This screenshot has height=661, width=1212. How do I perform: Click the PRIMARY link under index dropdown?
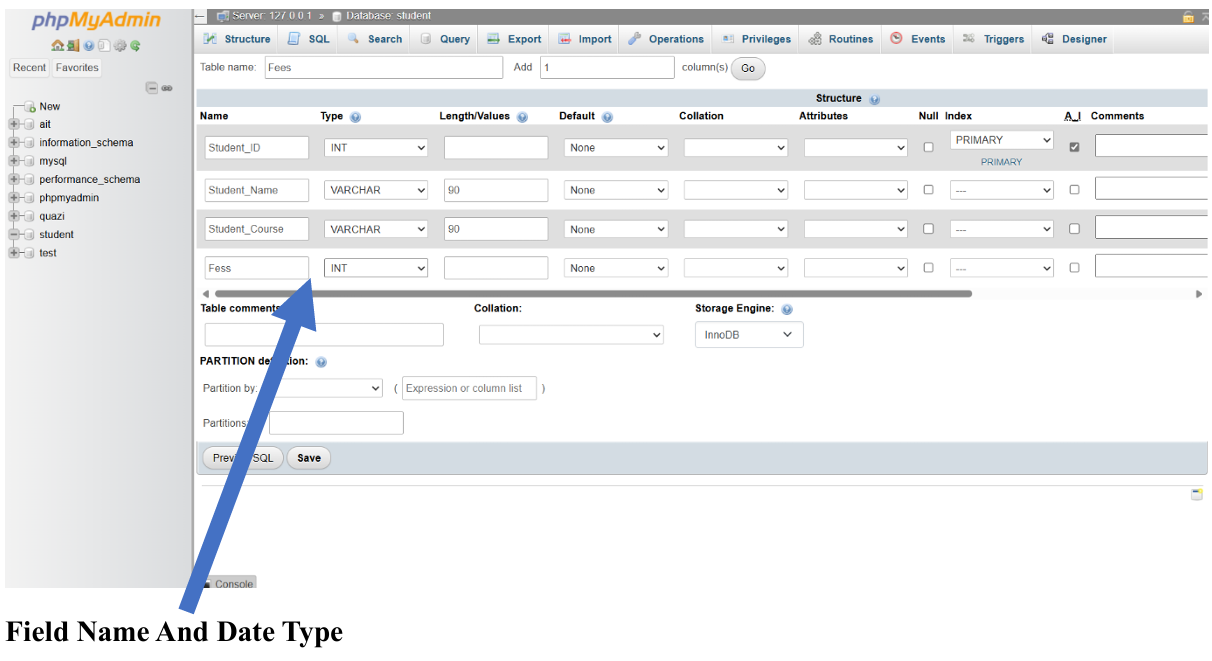pyautogui.click(x=1001, y=162)
